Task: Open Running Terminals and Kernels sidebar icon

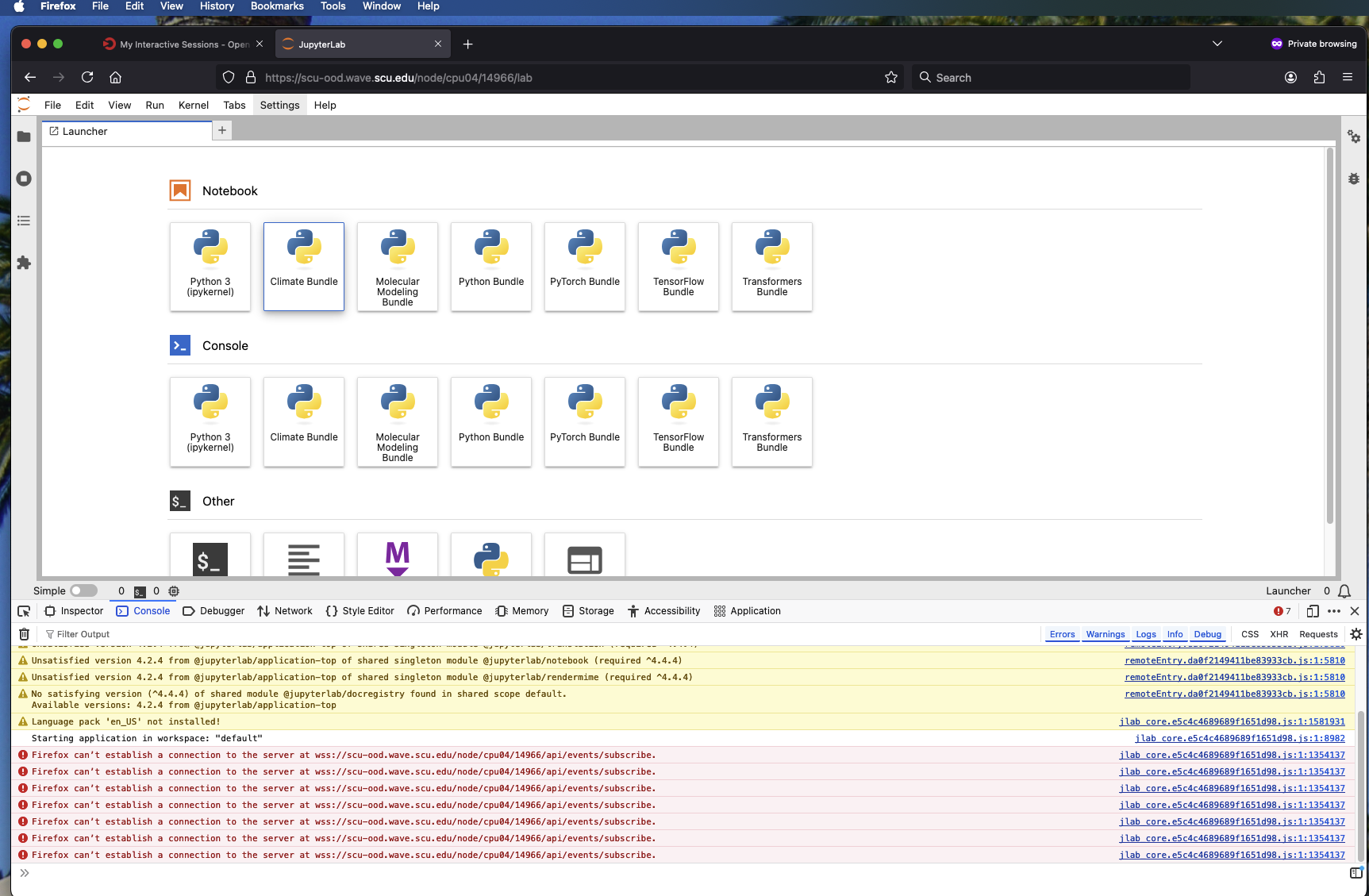Action: (x=24, y=179)
